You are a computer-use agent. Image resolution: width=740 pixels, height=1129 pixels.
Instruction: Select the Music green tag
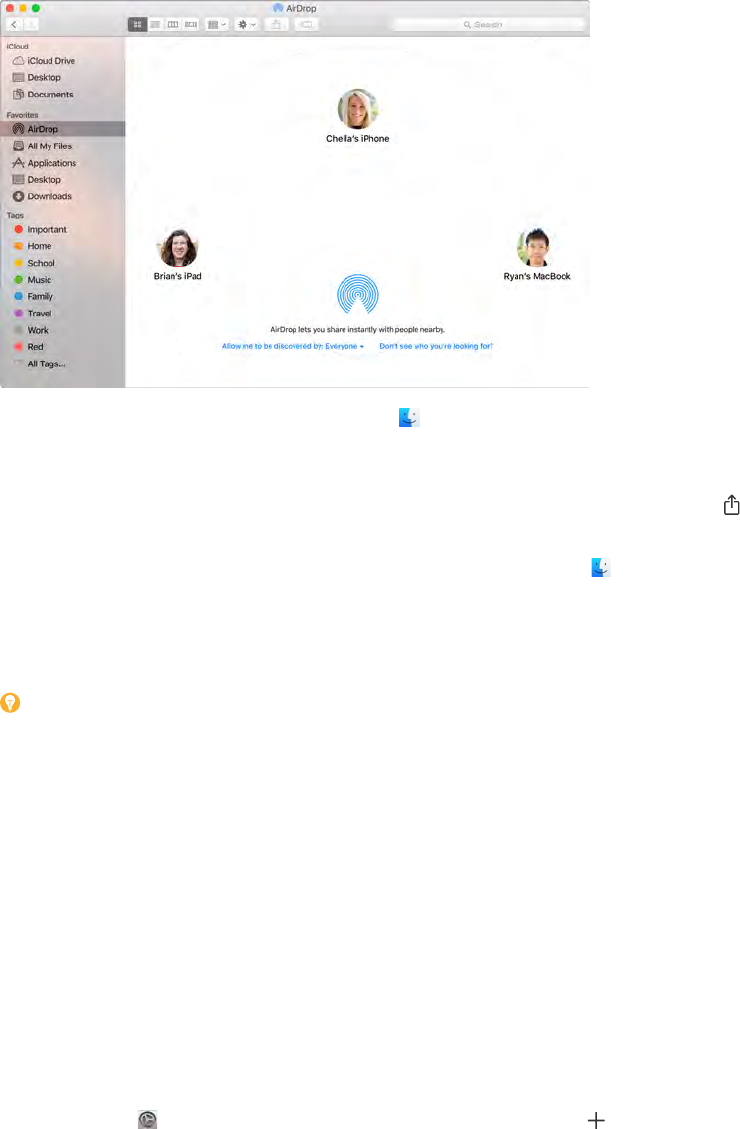point(33,280)
